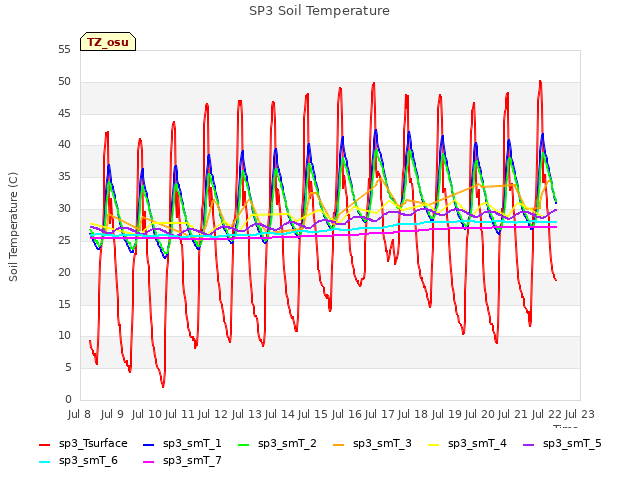Click blue sp3_smT_1 legend swatch
Image resolution: width=640 pixels, height=480 pixels.
point(149,444)
